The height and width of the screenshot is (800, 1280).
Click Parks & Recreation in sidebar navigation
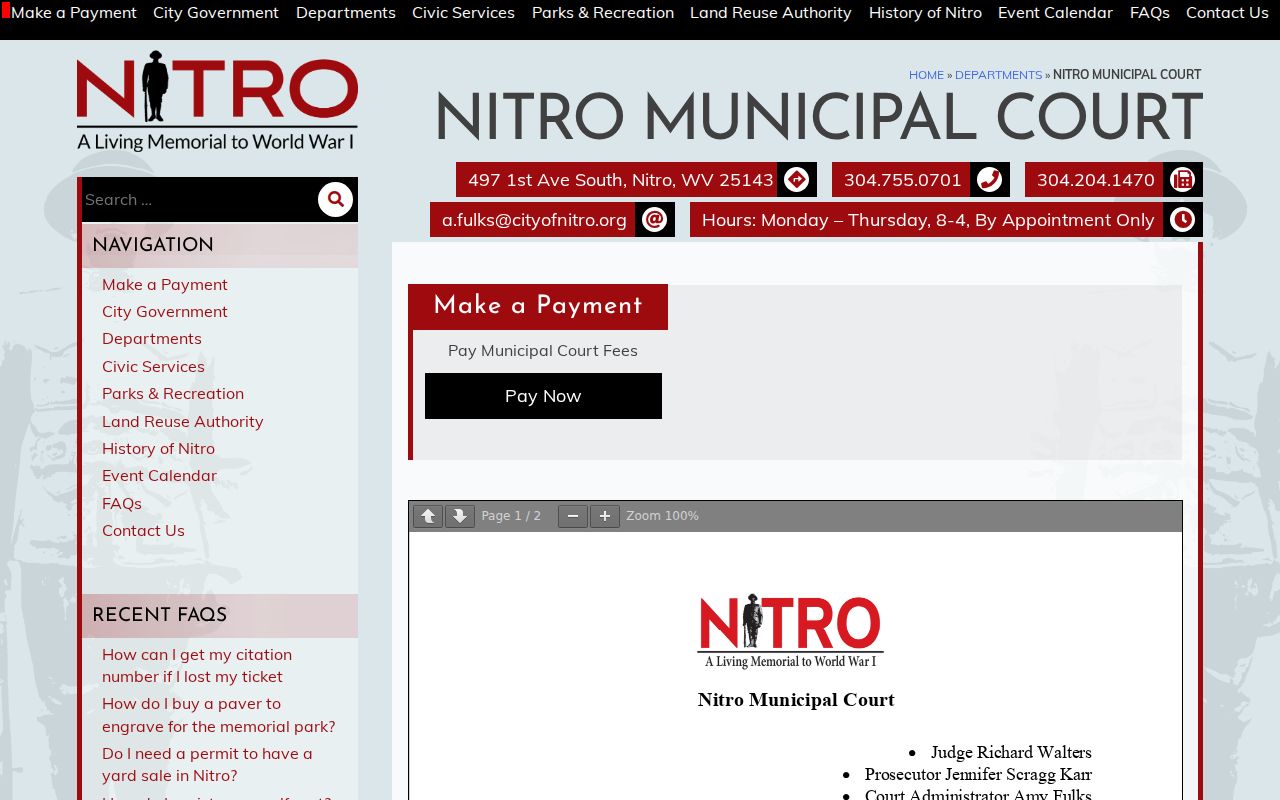click(173, 393)
